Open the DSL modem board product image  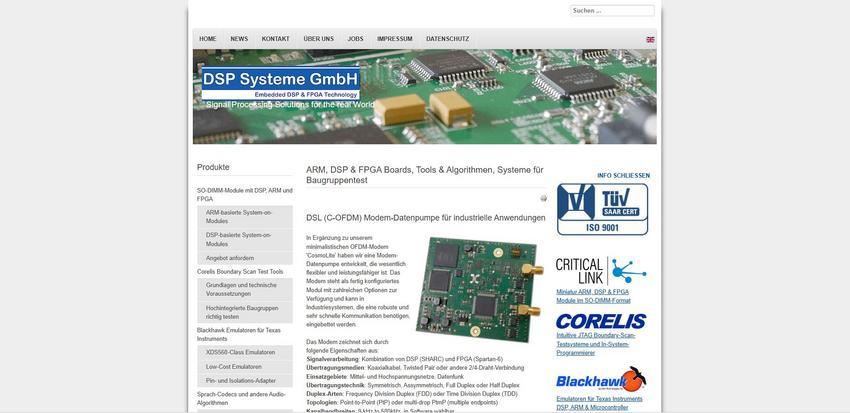coord(480,289)
